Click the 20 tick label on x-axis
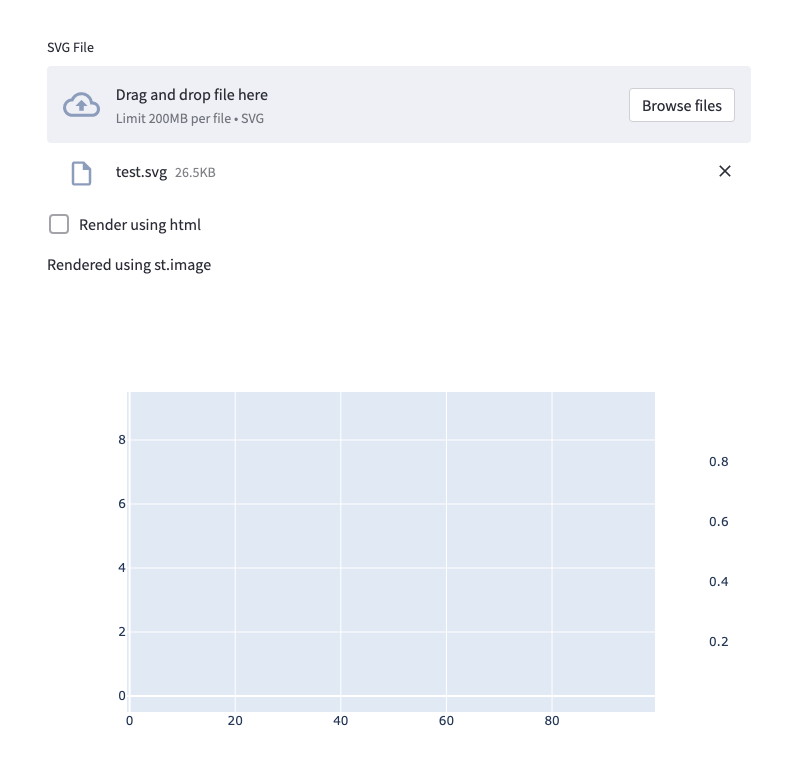This screenshot has width=806, height=781. (x=235, y=719)
